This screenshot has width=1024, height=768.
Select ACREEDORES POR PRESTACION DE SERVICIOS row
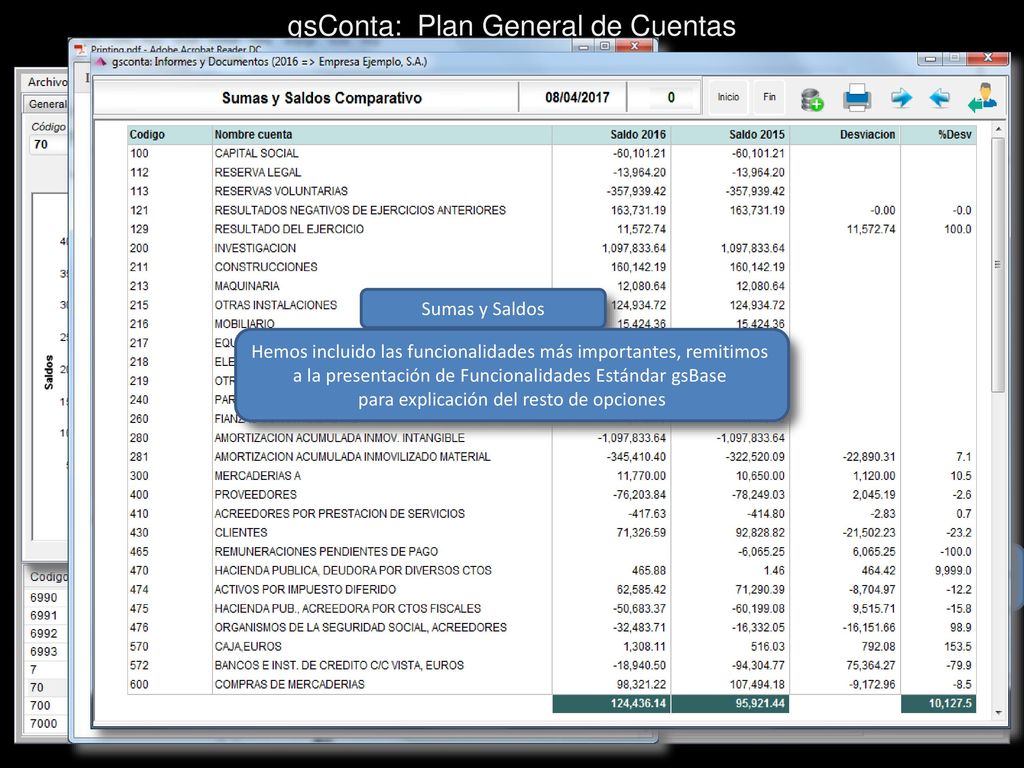click(552, 513)
